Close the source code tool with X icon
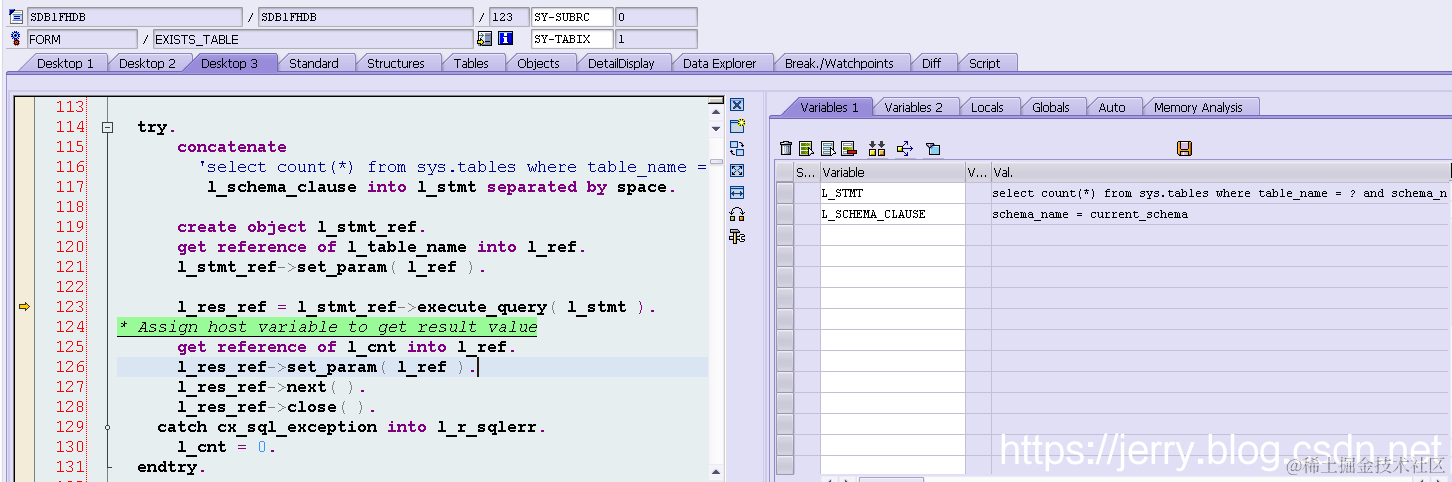 [x=737, y=104]
